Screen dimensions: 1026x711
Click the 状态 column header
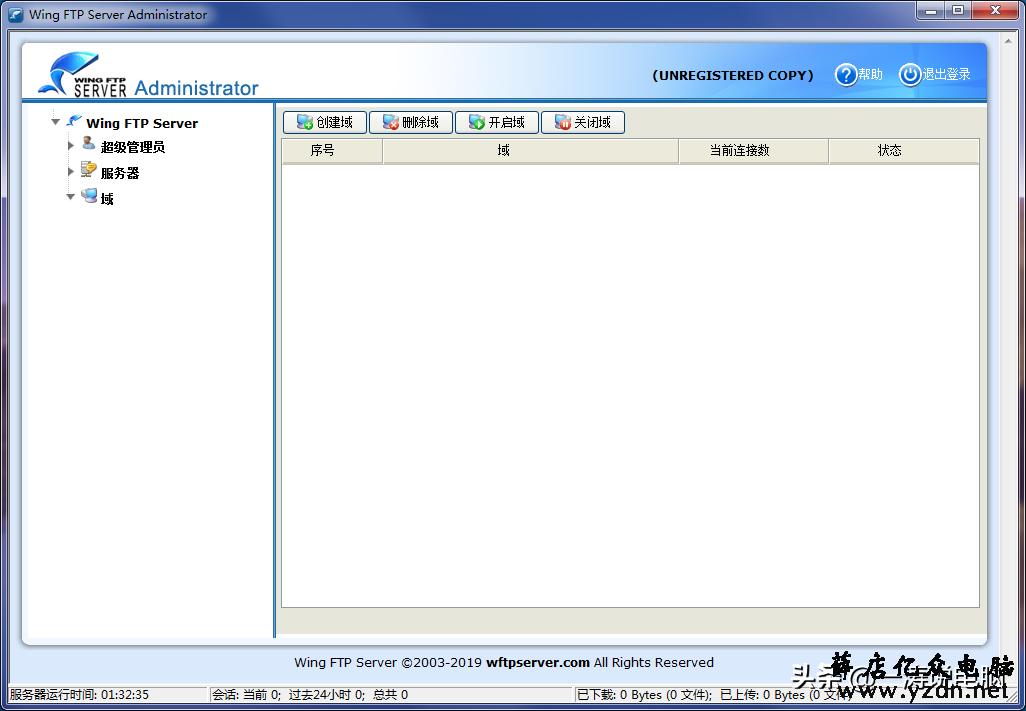[x=904, y=150]
